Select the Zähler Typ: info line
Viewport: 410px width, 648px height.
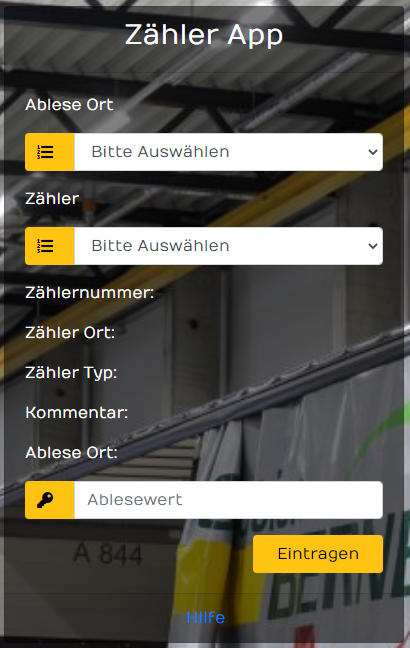coord(71,373)
